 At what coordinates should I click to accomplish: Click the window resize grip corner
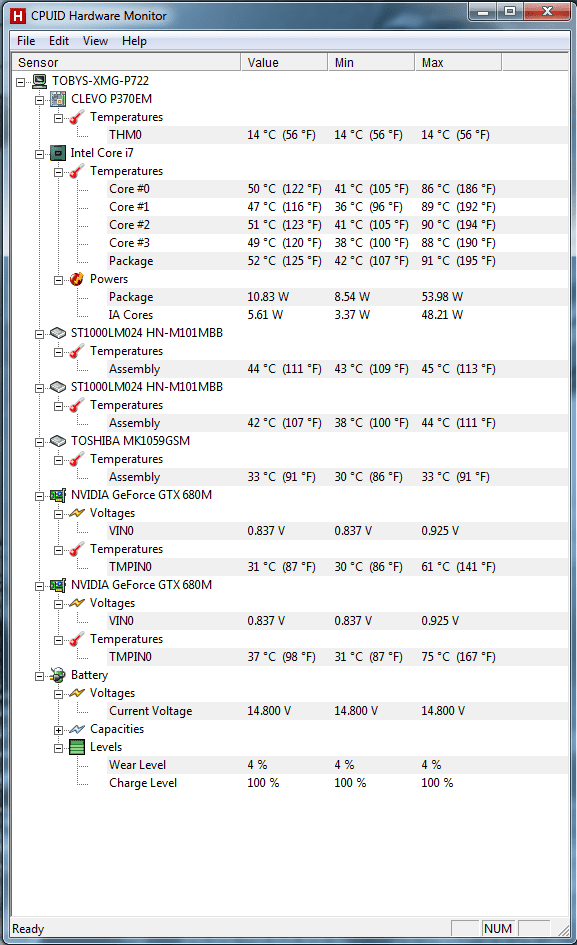coord(564,931)
